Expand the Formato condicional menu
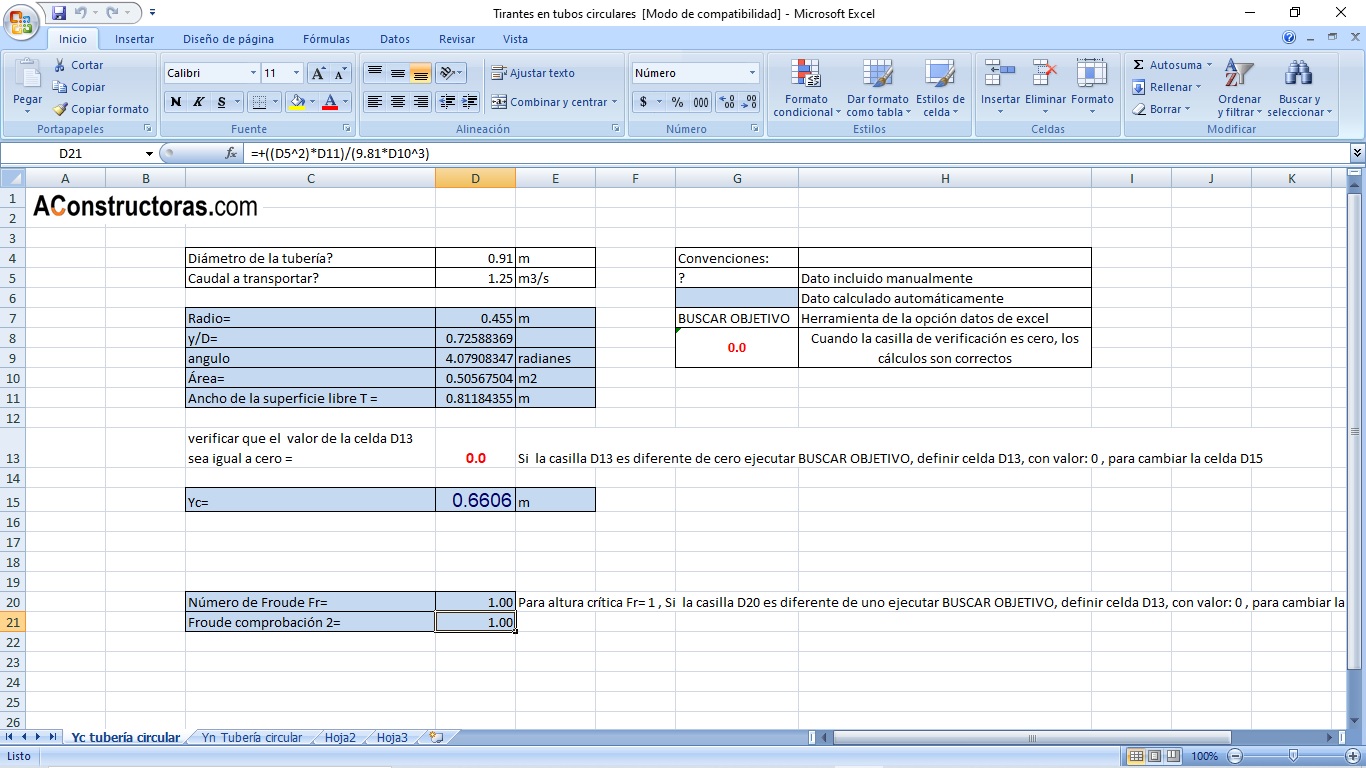The width and height of the screenshot is (1366, 768). tap(806, 88)
